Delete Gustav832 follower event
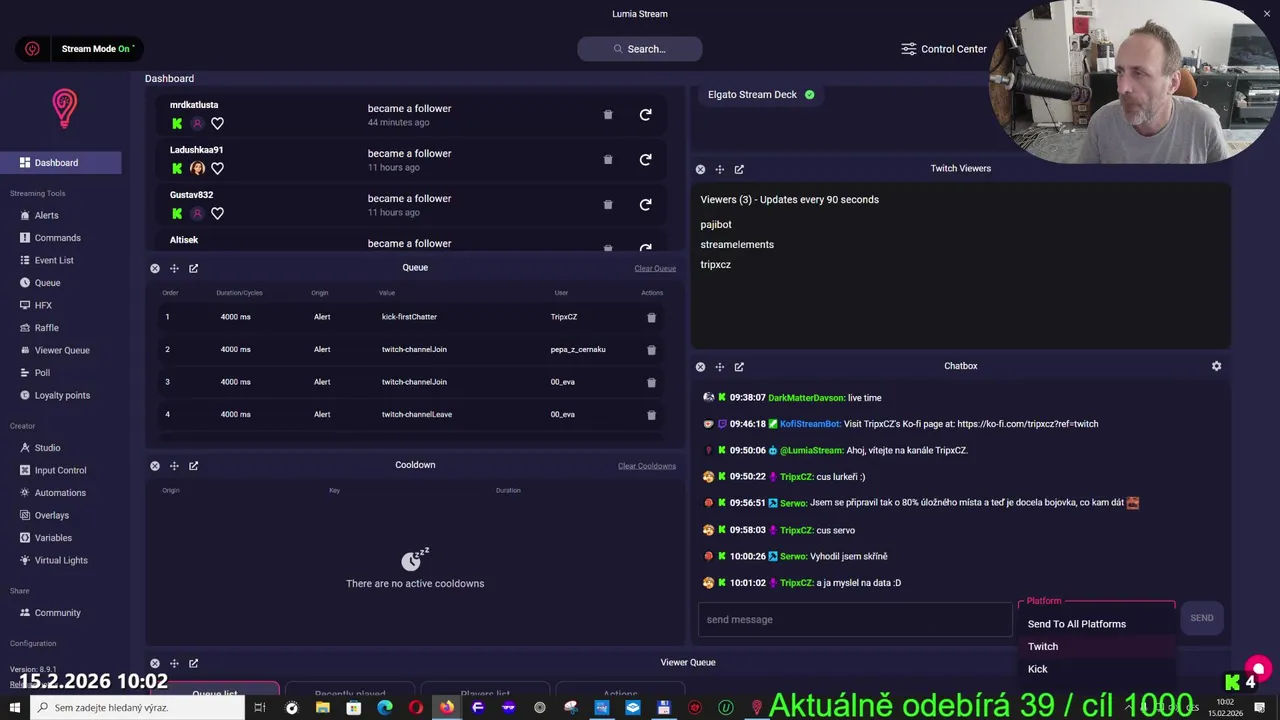This screenshot has width=1280, height=720. click(x=608, y=205)
